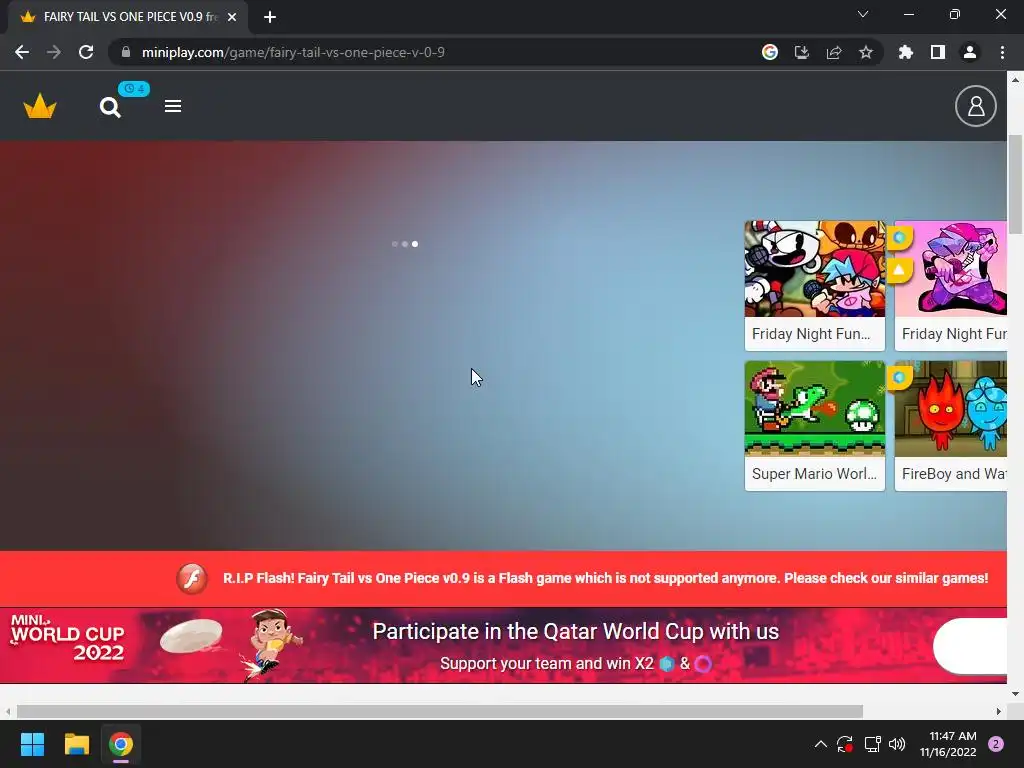Open File Explorer from taskbar

(76, 744)
